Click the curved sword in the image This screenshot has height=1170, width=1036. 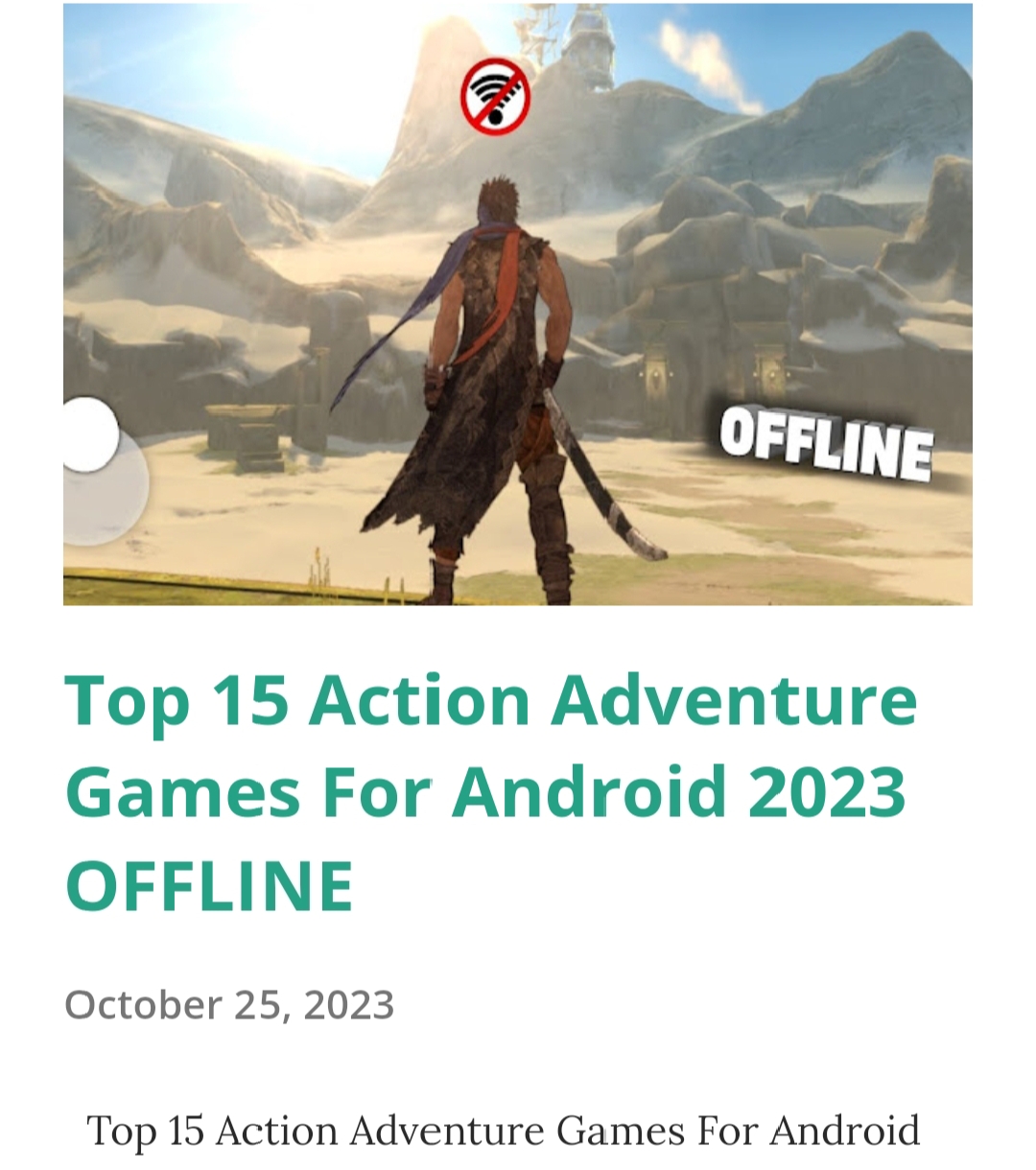click(x=603, y=476)
